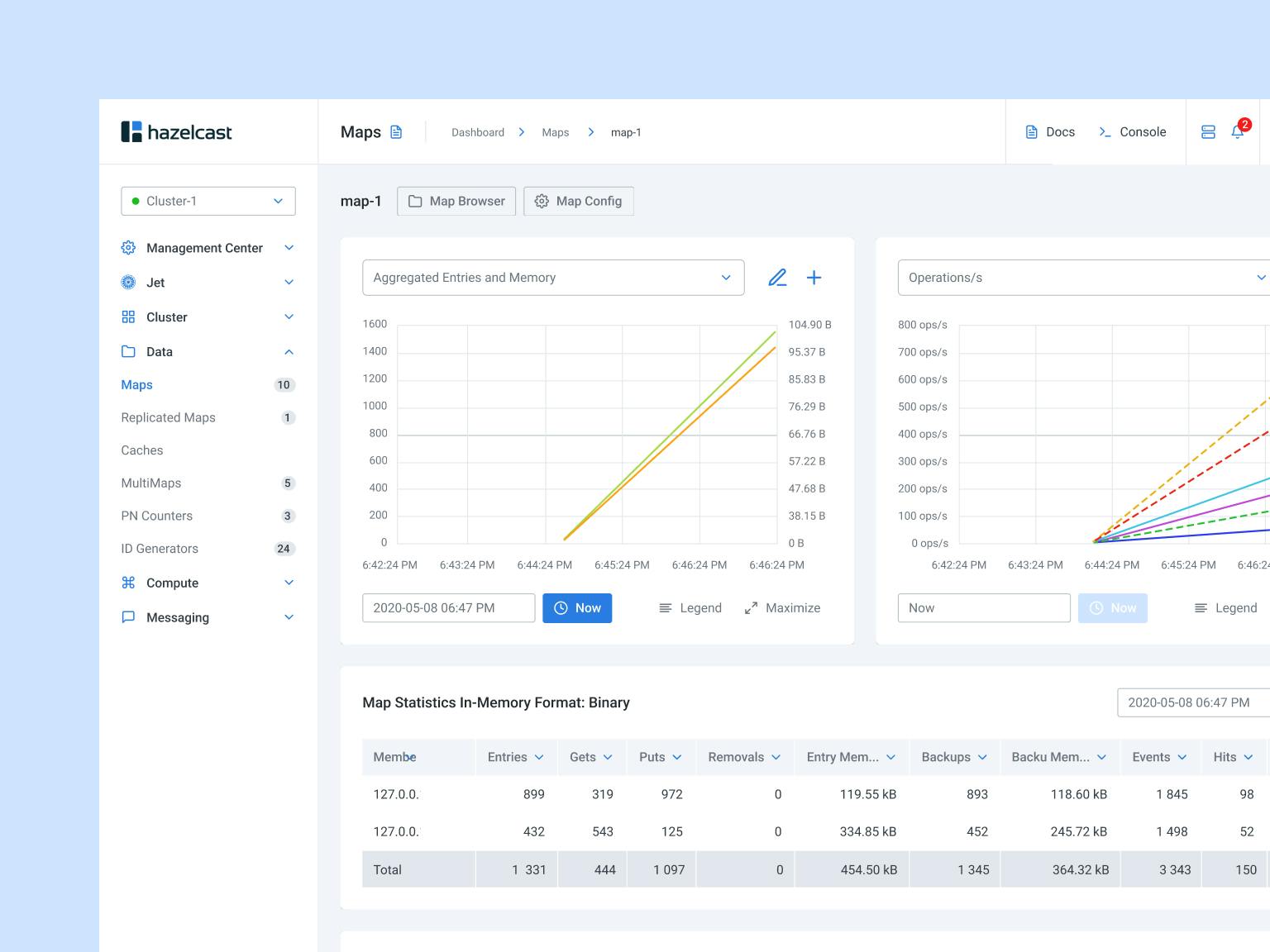Click the gear icon on Map Config
1270x952 pixels.
[542, 202]
